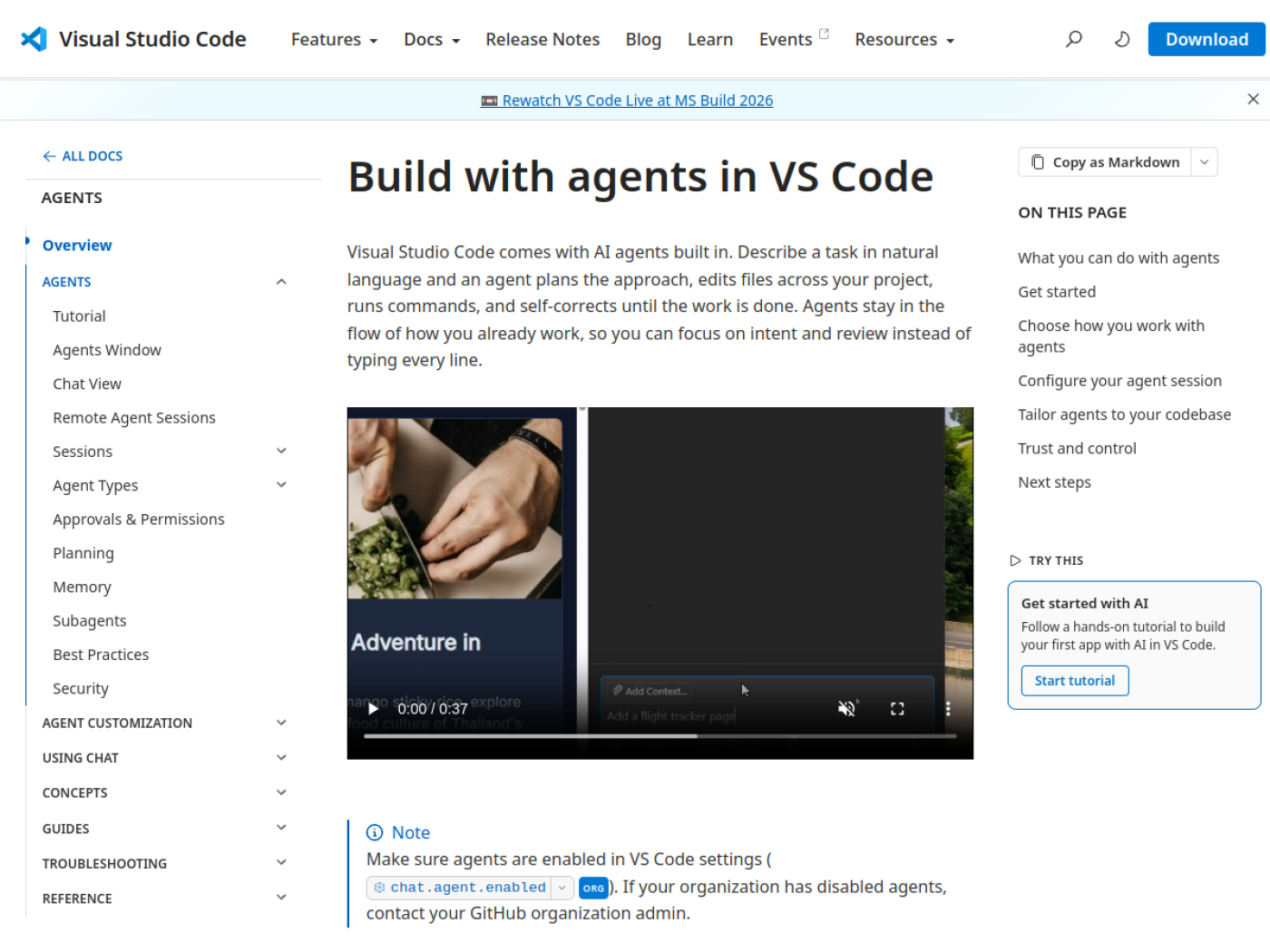The width and height of the screenshot is (1270, 952).
Task: Click the Download button
Action: pos(1206,39)
